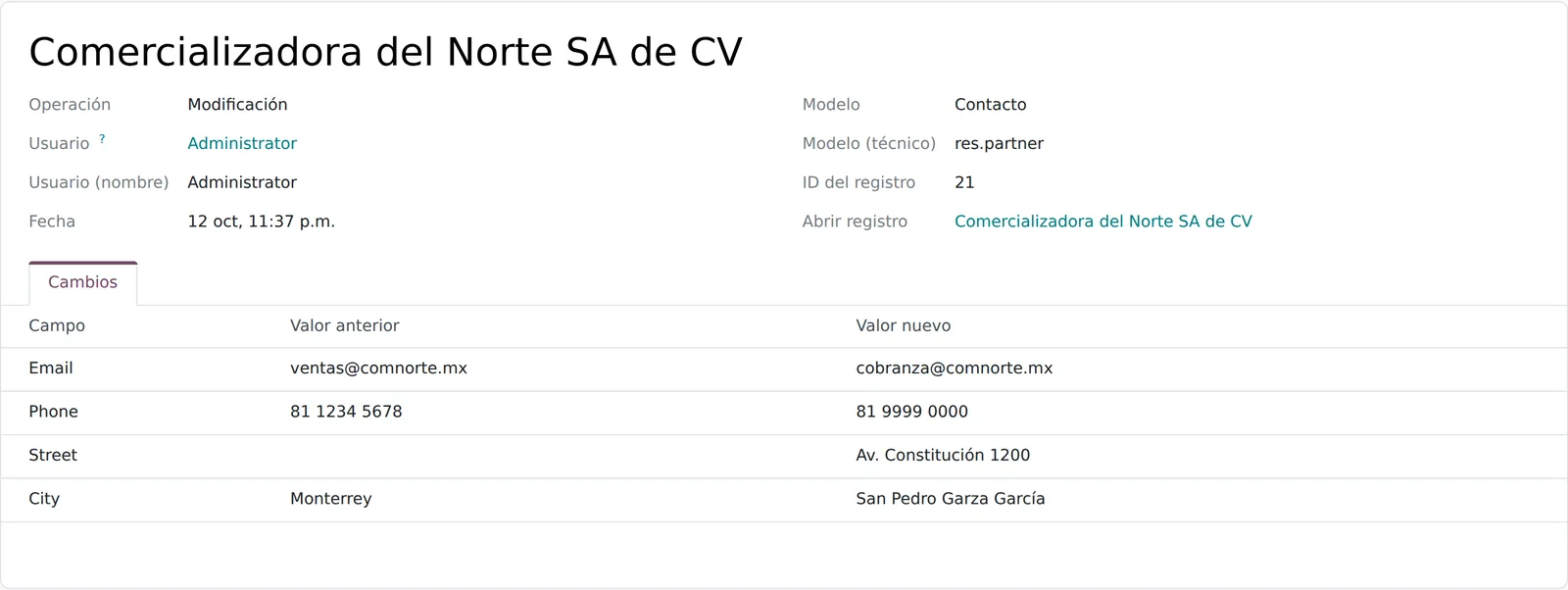Click the new street Av. Constitución 1200
Image resolution: width=1568 pixels, height=590 pixels.
click(x=943, y=456)
